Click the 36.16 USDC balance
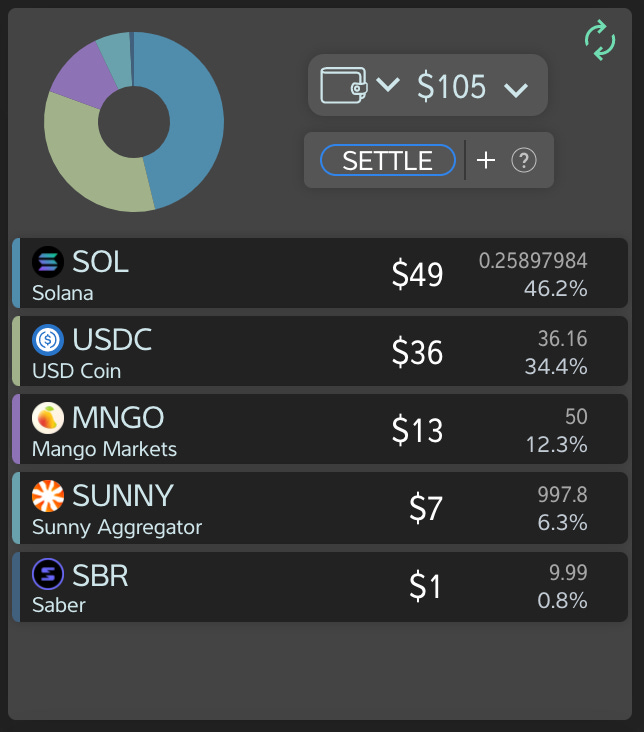The height and width of the screenshot is (732, 644). (562, 338)
